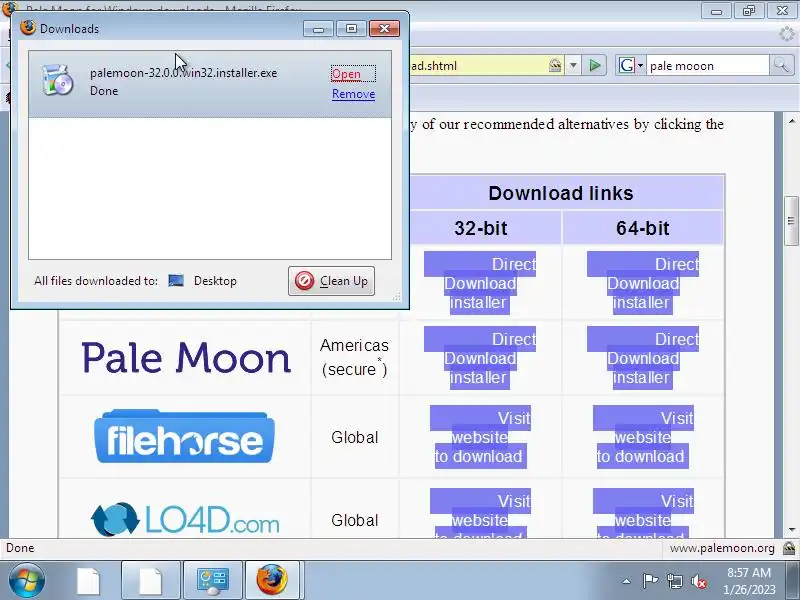
Task: Click the green Go arrow button
Action: coord(594,65)
